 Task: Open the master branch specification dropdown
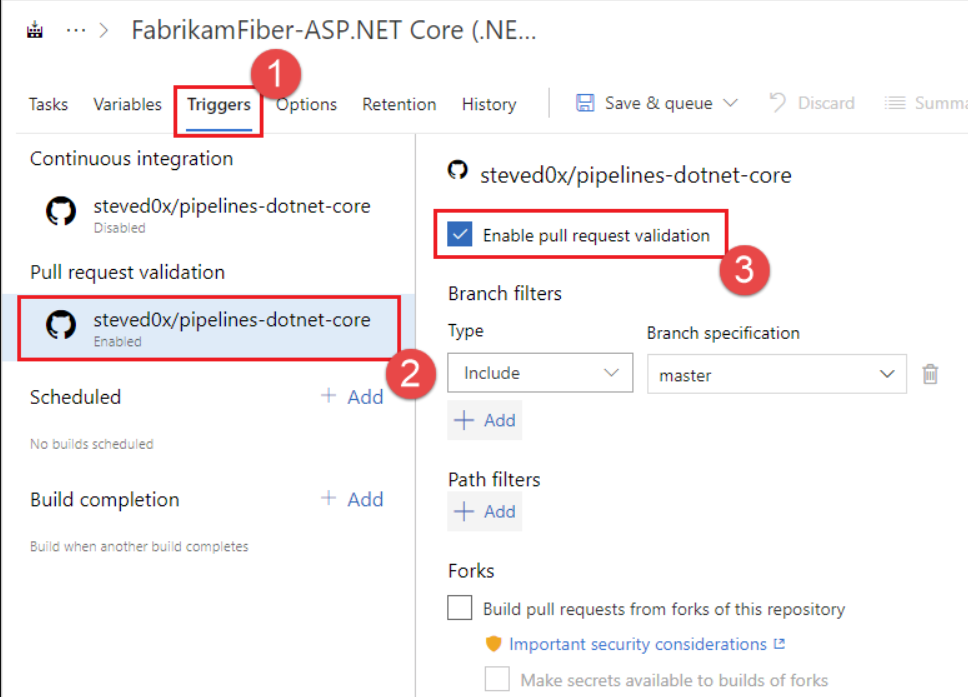click(777, 374)
